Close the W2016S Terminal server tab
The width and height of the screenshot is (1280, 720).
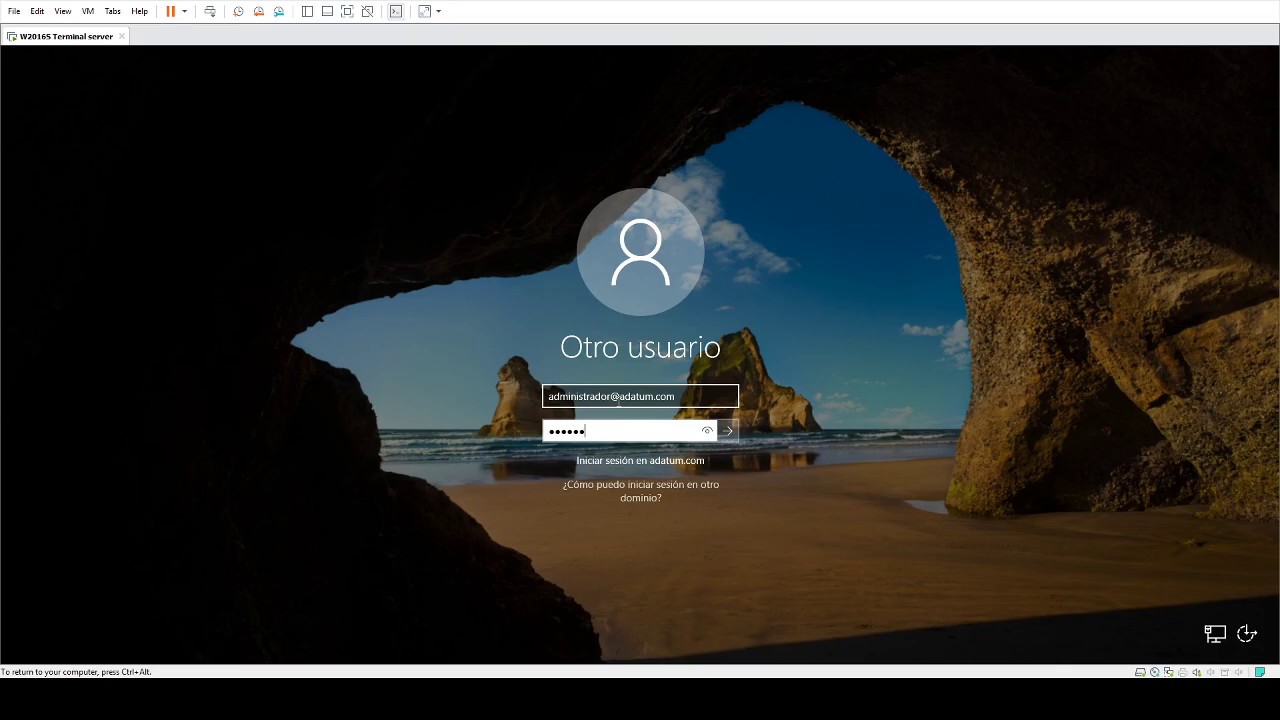122,36
